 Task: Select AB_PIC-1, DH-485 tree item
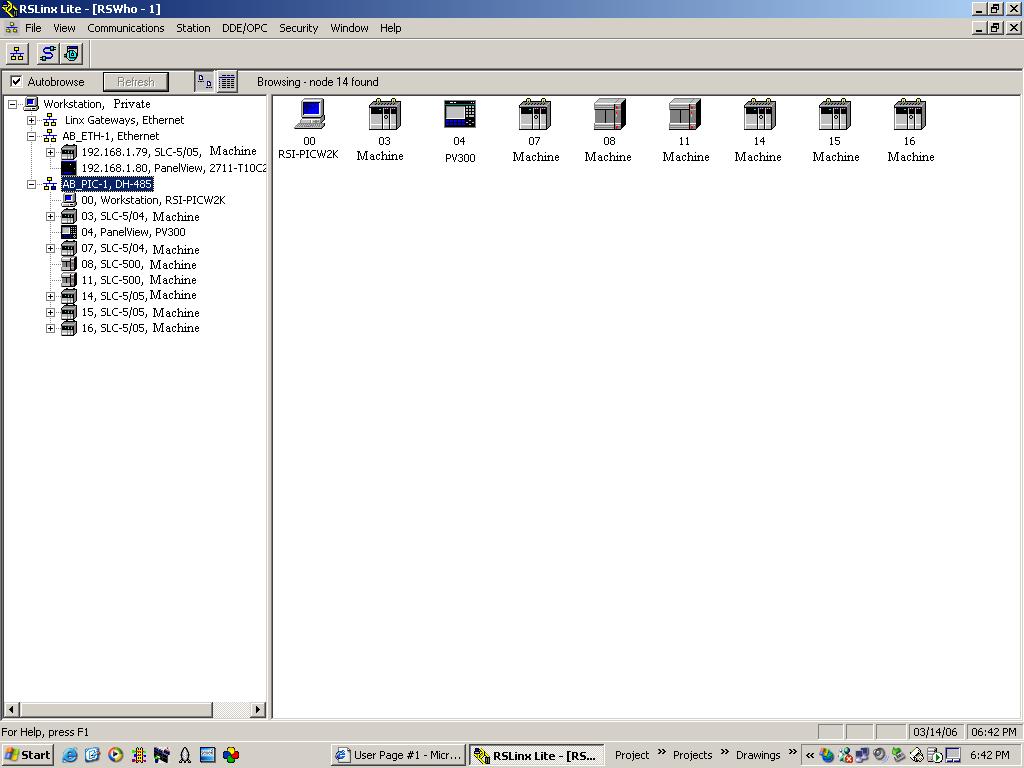click(107, 184)
